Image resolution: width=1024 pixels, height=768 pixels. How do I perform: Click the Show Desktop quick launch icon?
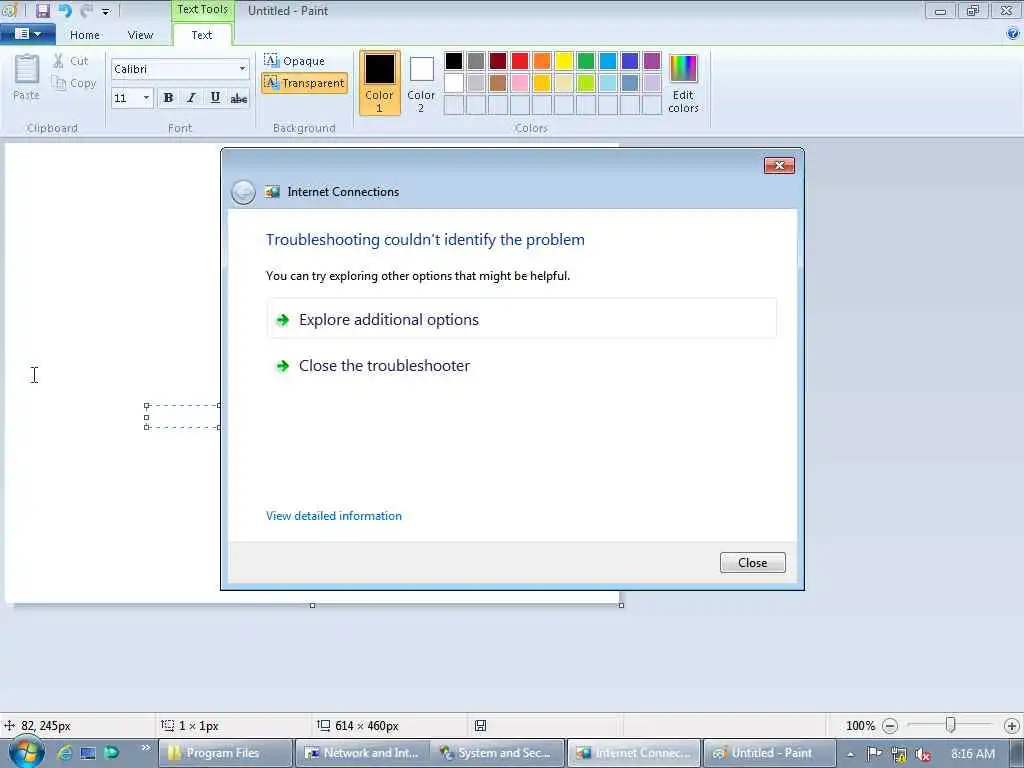88,753
